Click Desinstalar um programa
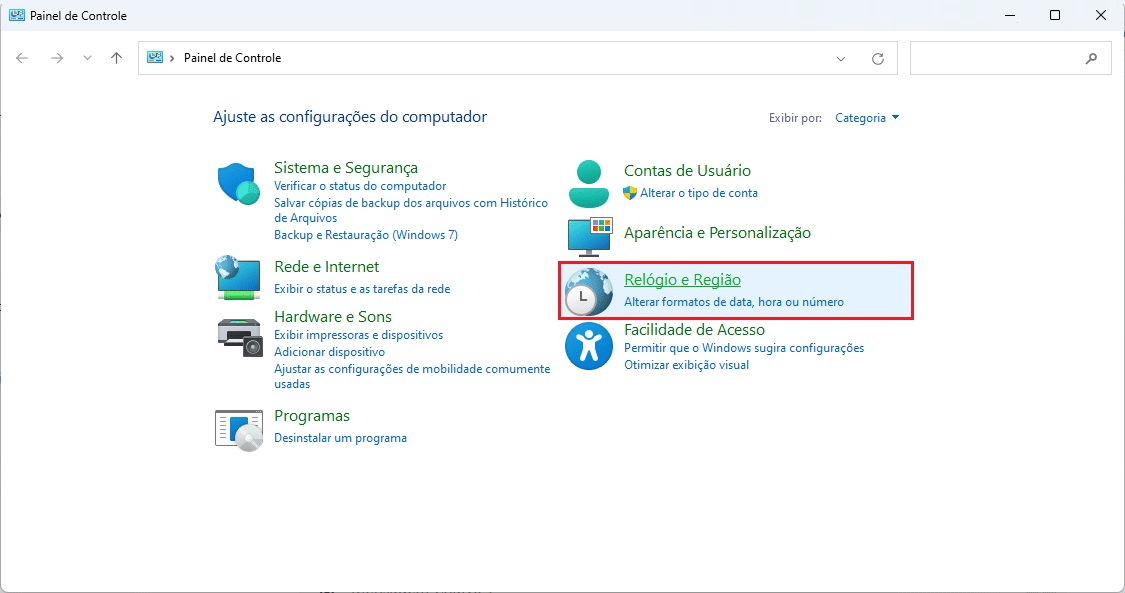Screen dimensions: 1125x593 [340, 438]
